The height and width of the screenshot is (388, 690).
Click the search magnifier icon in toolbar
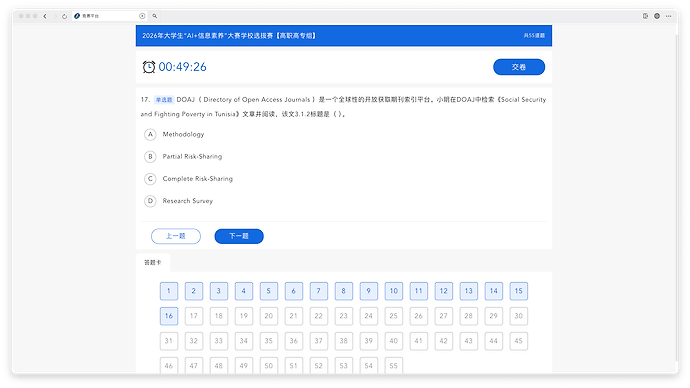pyautogui.click(x=155, y=16)
